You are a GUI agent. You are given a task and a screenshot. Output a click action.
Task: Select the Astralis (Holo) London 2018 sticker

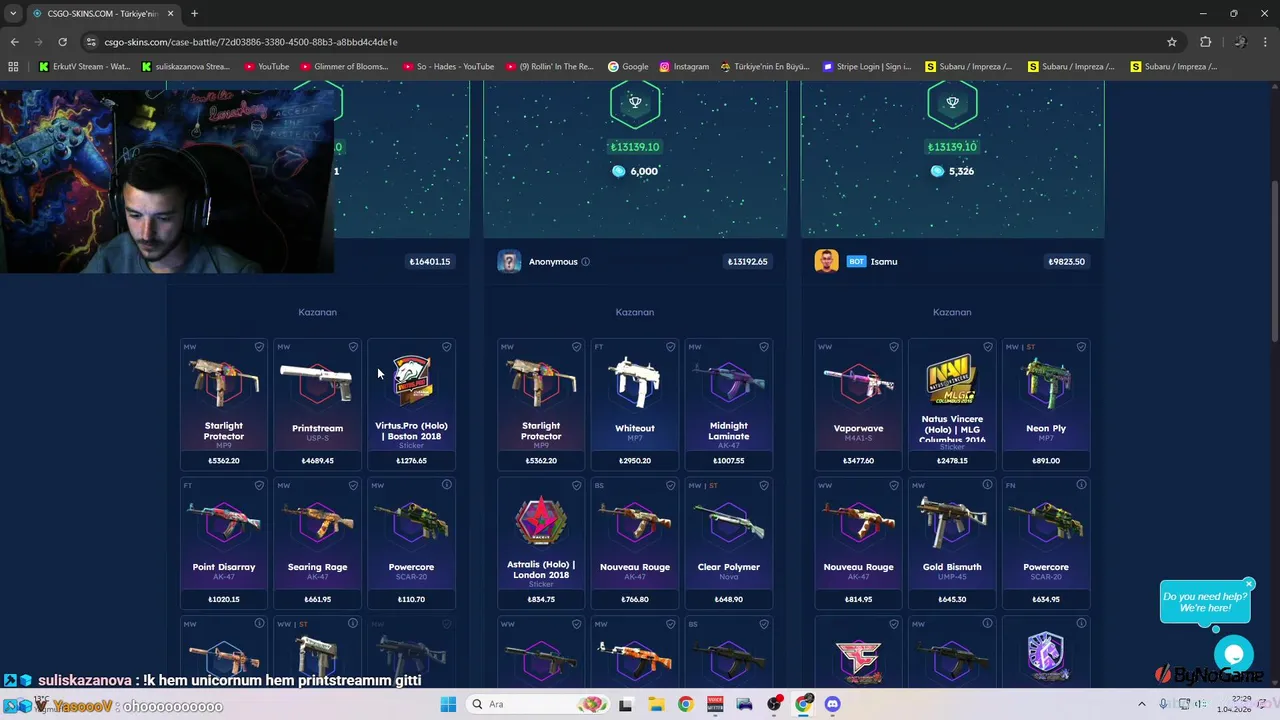pyautogui.click(x=541, y=544)
